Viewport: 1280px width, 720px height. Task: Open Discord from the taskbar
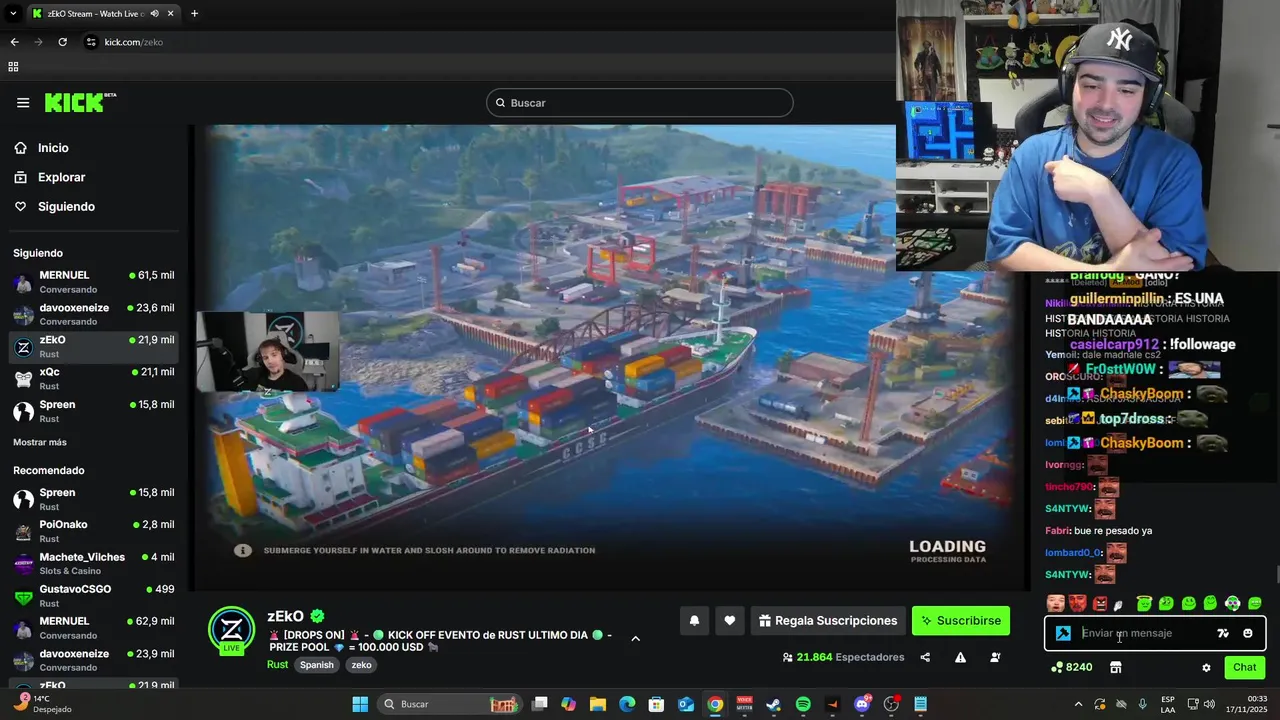click(x=862, y=704)
